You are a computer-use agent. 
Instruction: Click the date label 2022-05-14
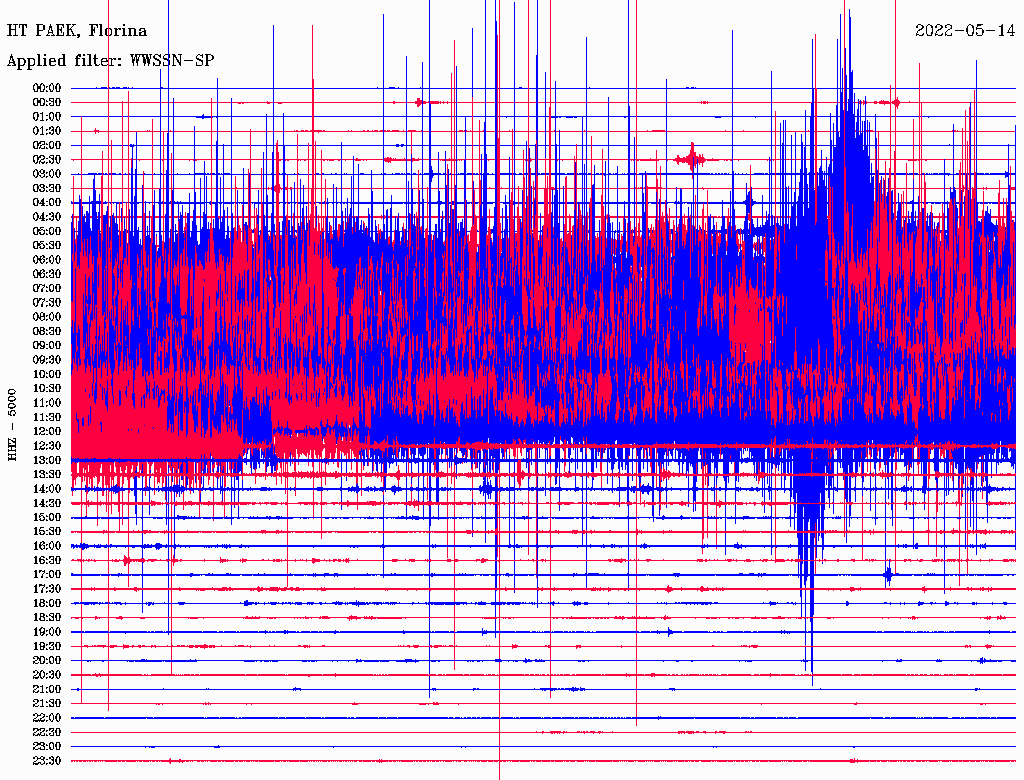tap(965, 30)
